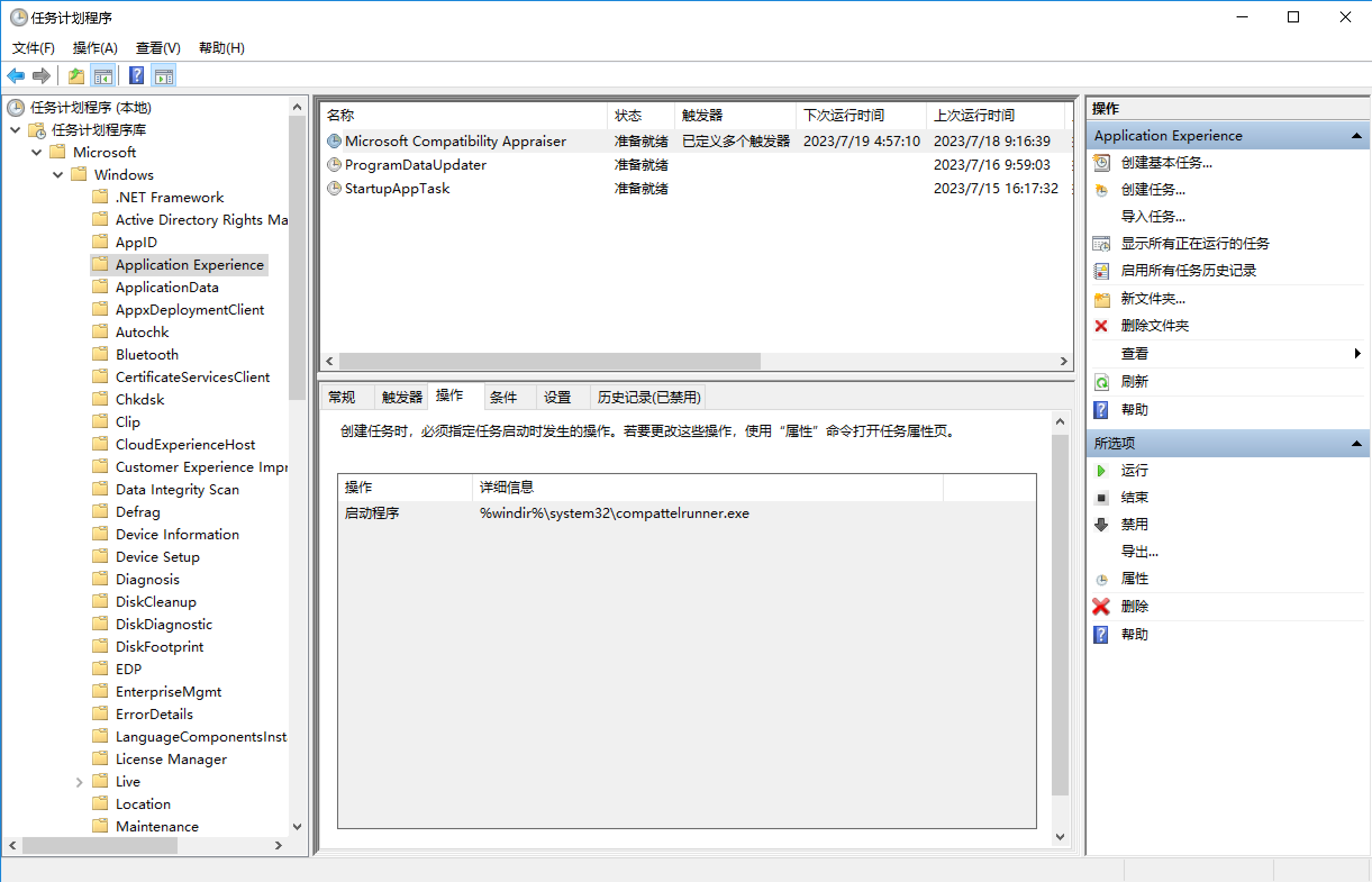Image resolution: width=1372 pixels, height=882 pixels.
Task: Click the Refresh (刷新) icon in actions pane
Action: coord(1101,381)
